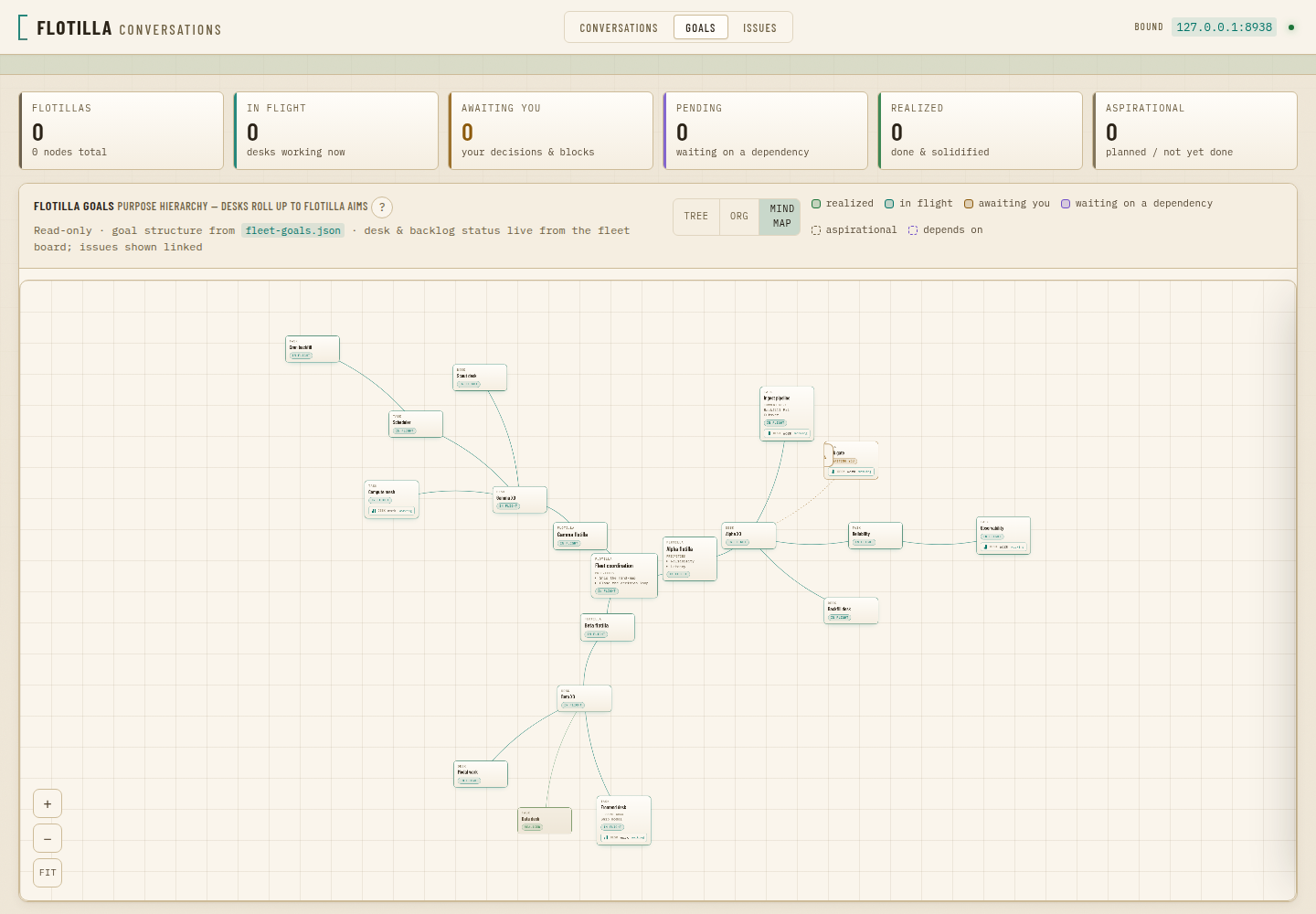1316x914 pixels.
Task: Select the Backfill desk node
Action: pos(851,611)
